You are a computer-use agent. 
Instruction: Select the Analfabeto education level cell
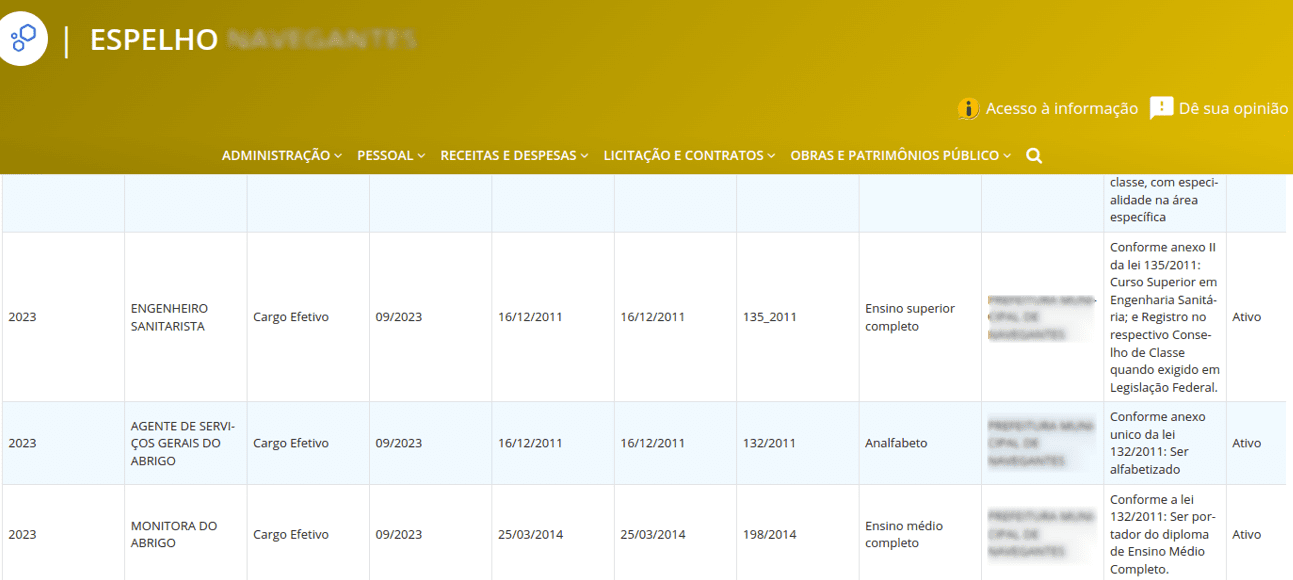pyautogui.click(x=896, y=443)
